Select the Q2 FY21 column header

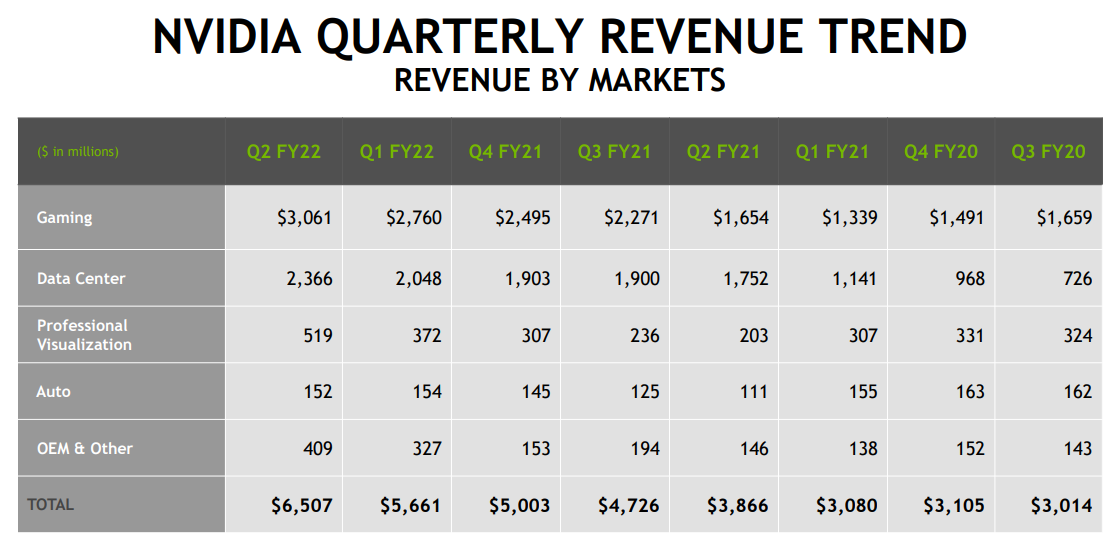723,152
